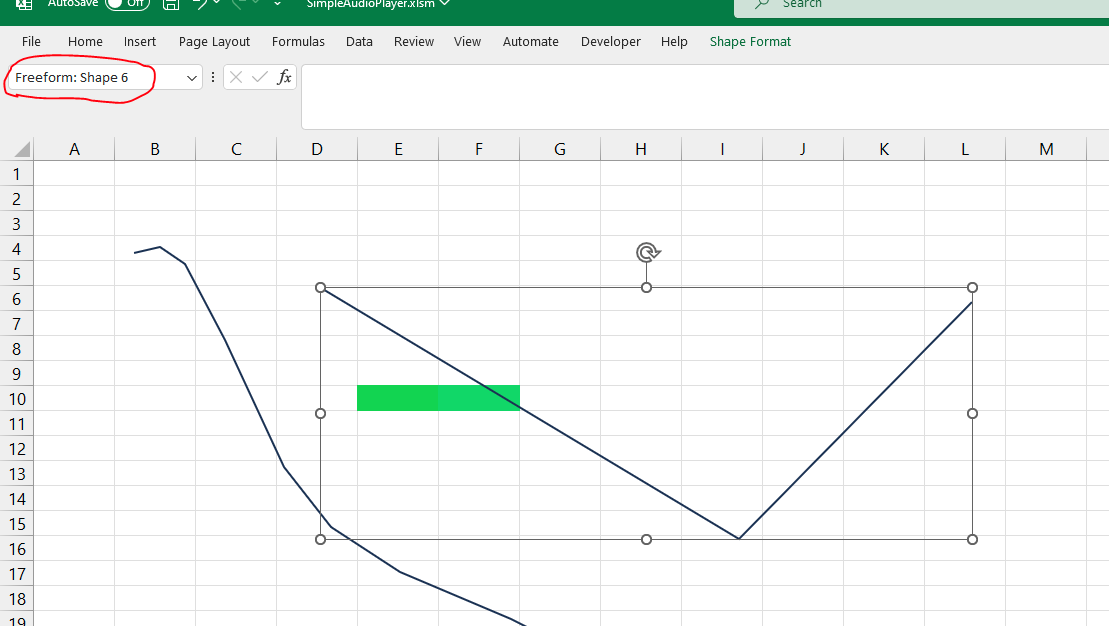Click inside the formula bar
1109x626 pixels.
pyautogui.click(x=700, y=97)
